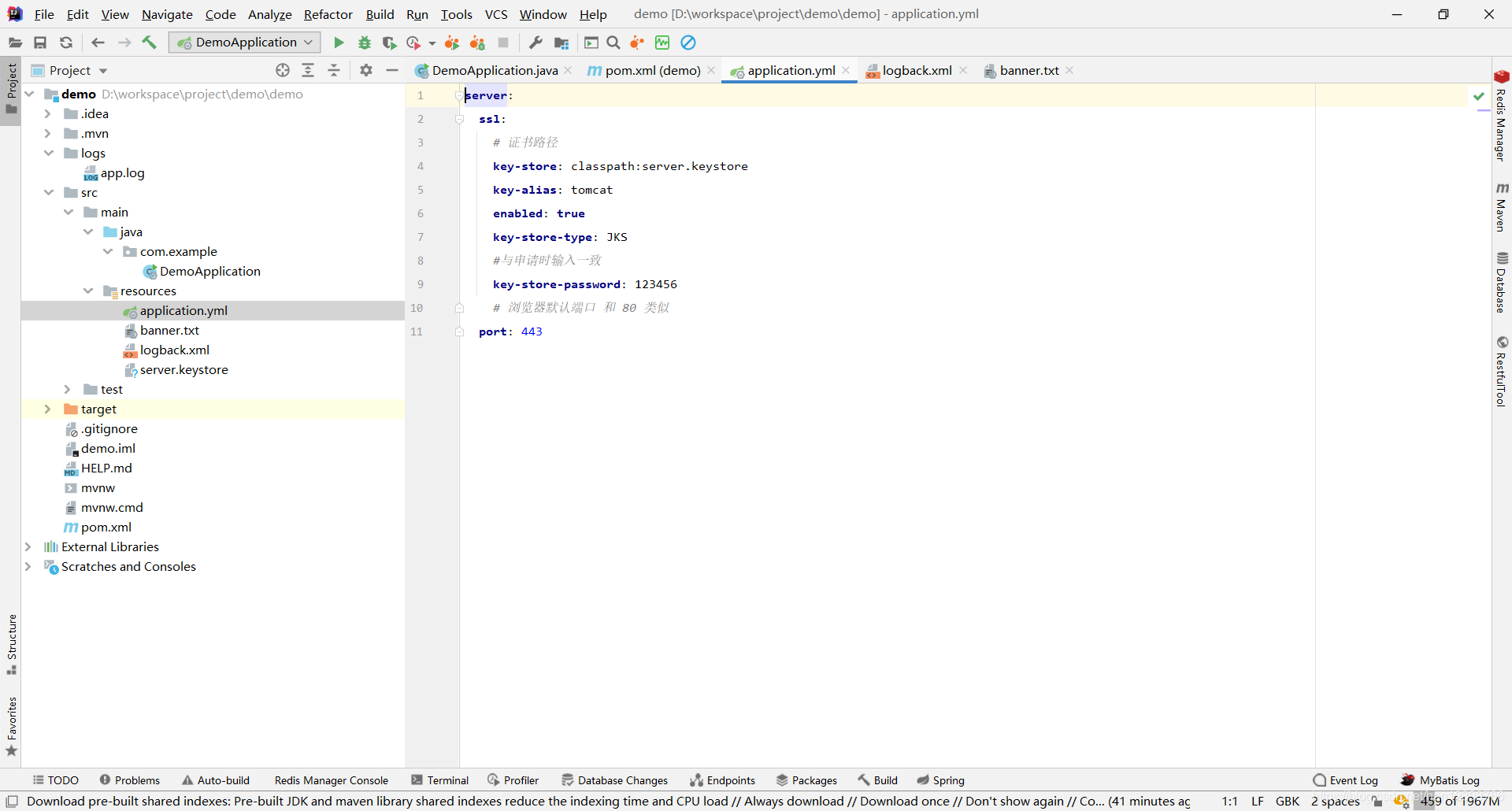The width and height of the screenshot is (1512, 811).
Task: Switch to the logback.xml editor tab
Action: point(917,70)
